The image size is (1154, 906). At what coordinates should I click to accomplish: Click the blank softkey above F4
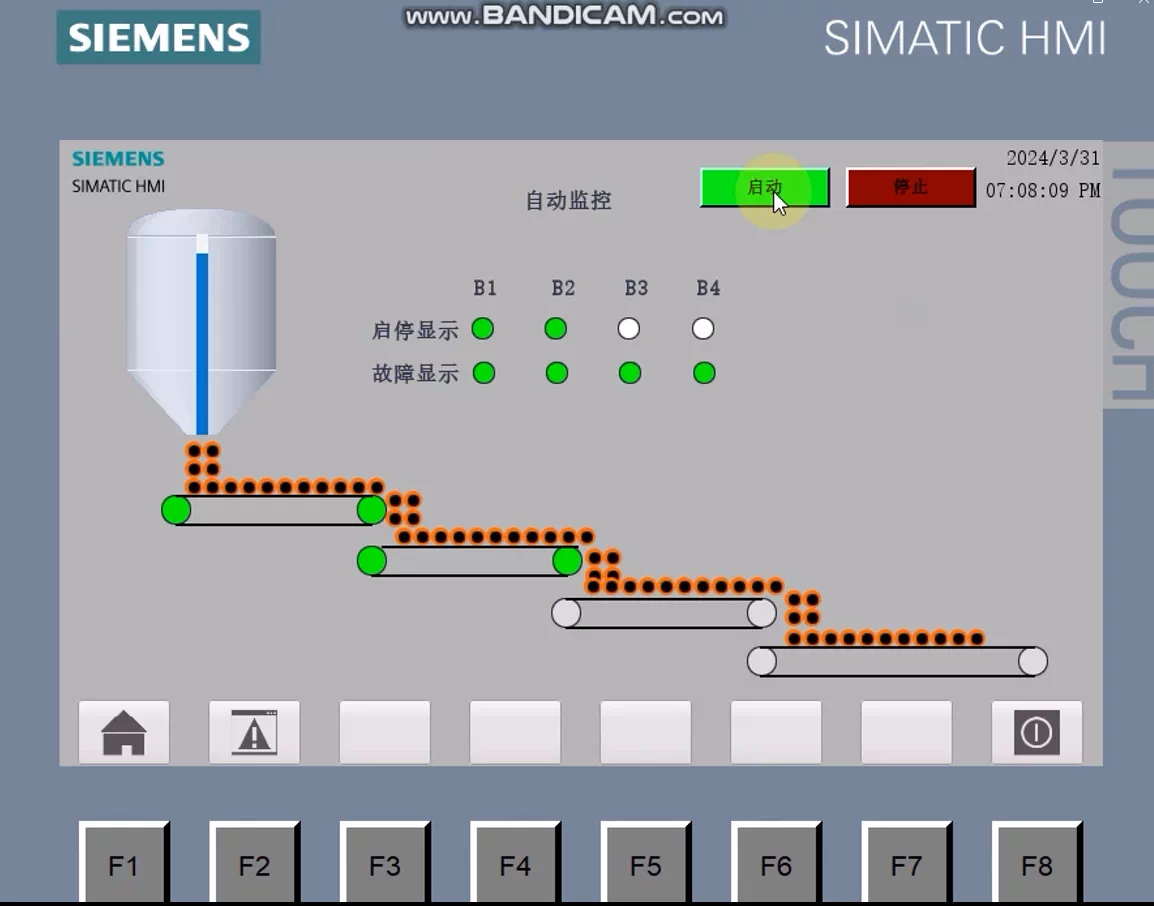click(515, 732)
